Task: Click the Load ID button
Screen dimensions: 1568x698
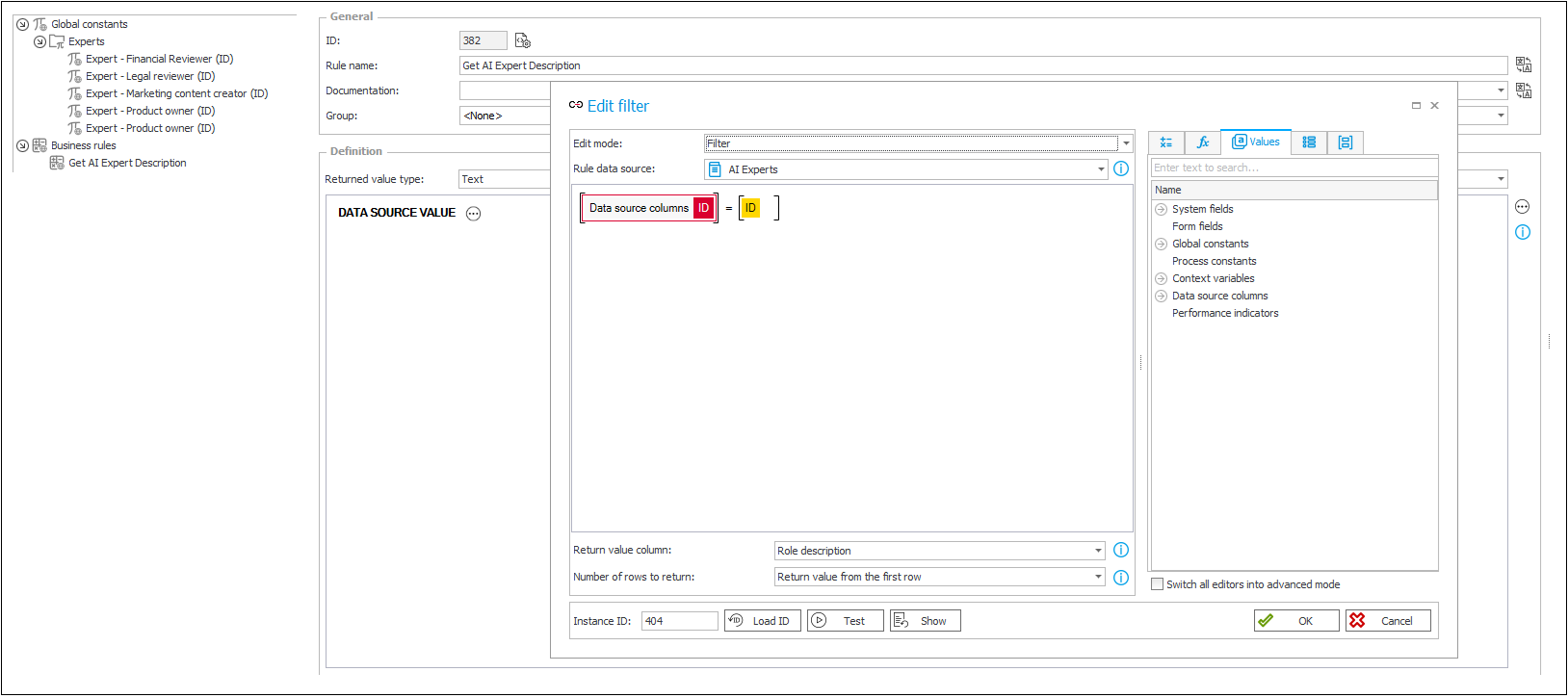Action: coord(762,621)
